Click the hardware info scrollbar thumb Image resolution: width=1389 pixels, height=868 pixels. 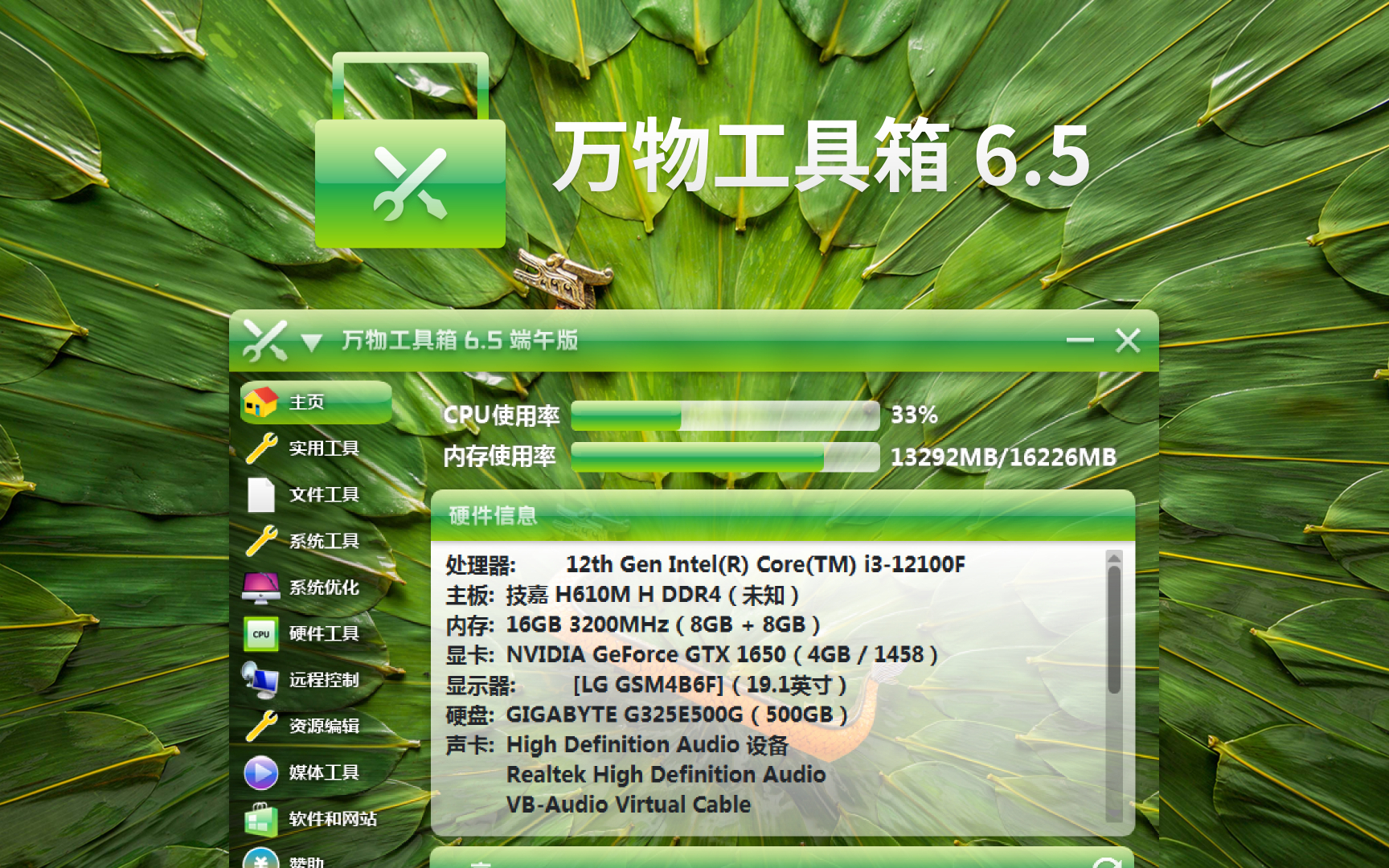coord(1114,629)
